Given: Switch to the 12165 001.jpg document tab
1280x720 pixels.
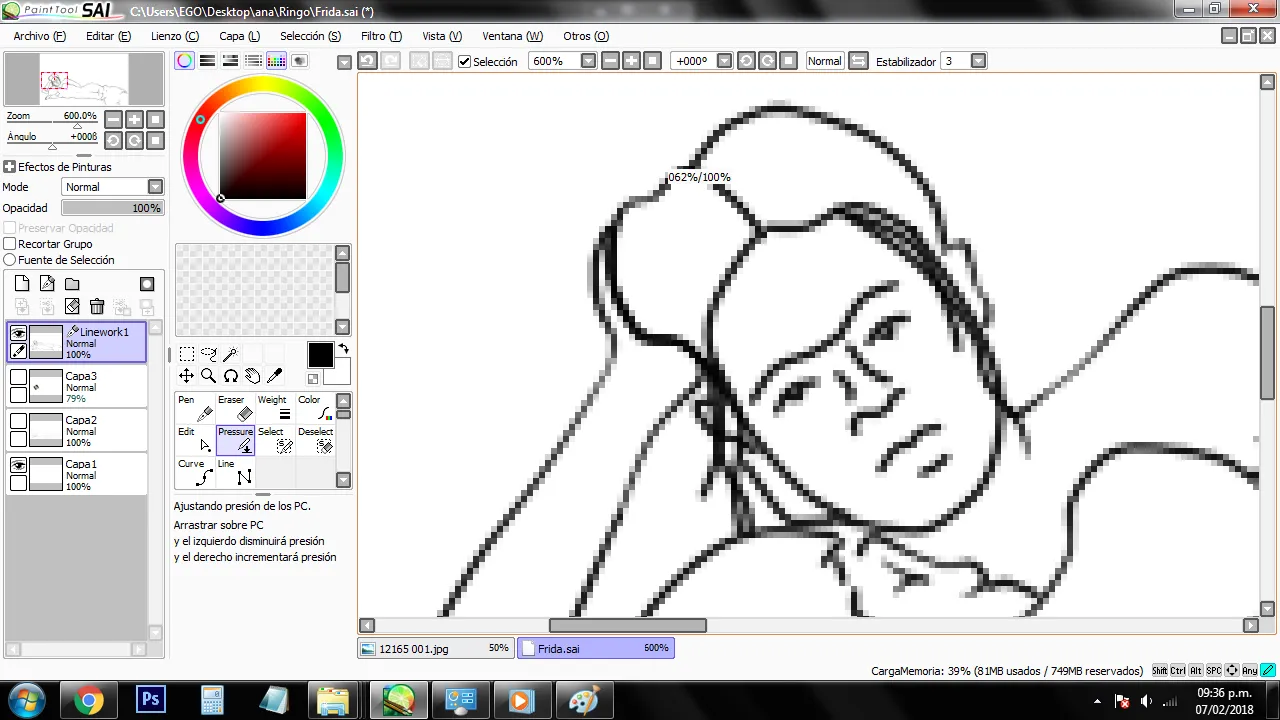Looking at the screenshot, I should (x=436, y=648).
